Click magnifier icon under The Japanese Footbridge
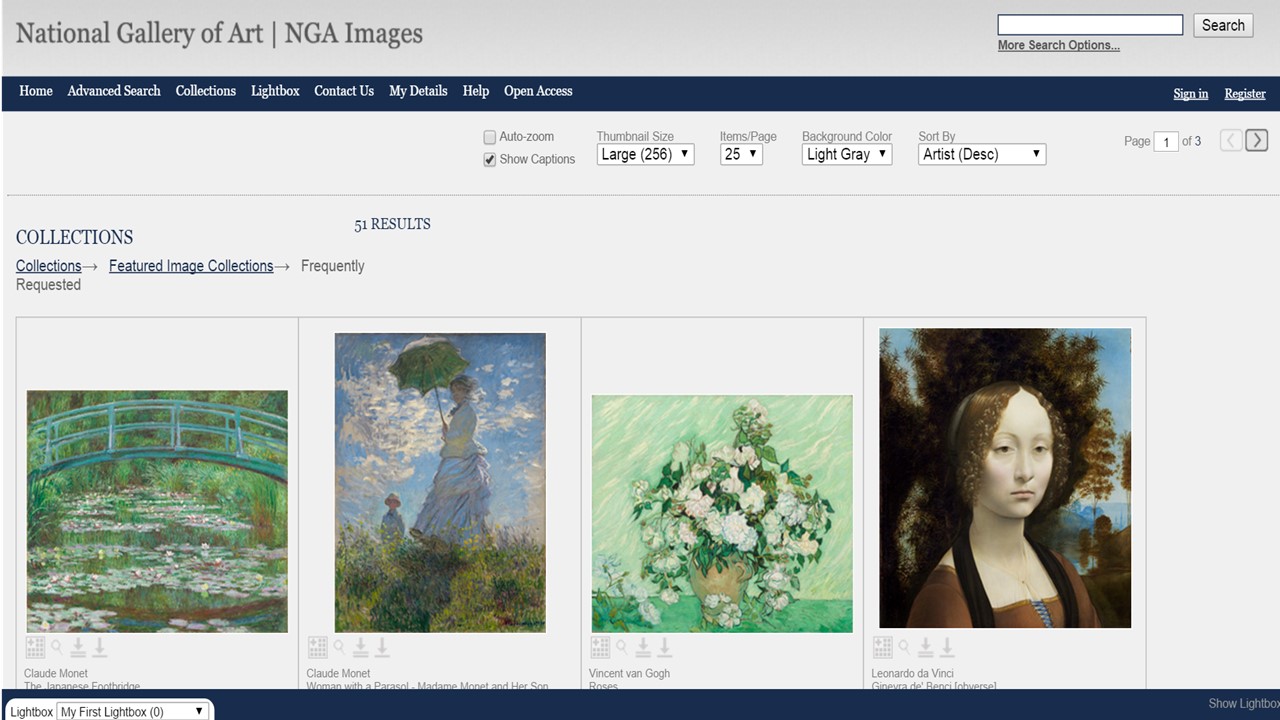Image resolution: width=1280 pixels, height=720 pixels. [57, 646]
